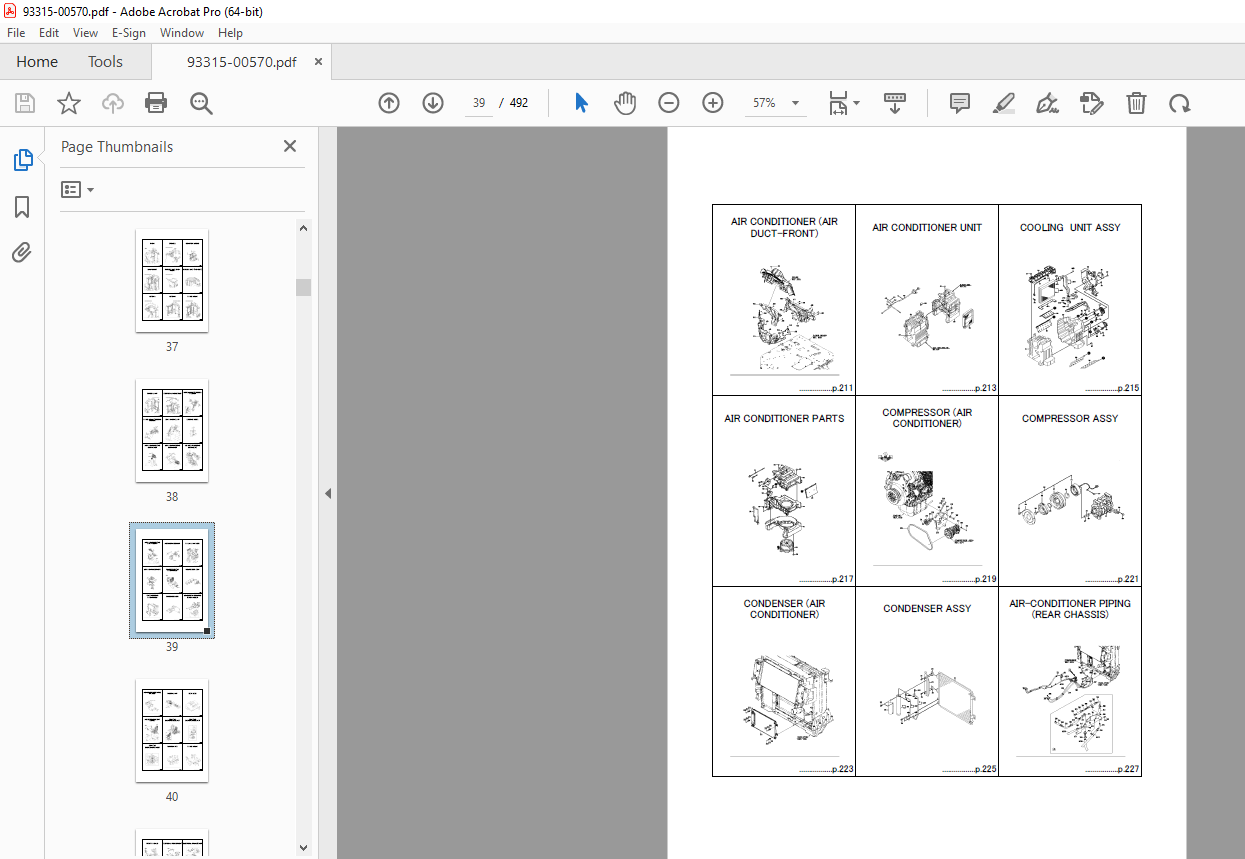Select the Highlight text tool

click(1004, 103)
